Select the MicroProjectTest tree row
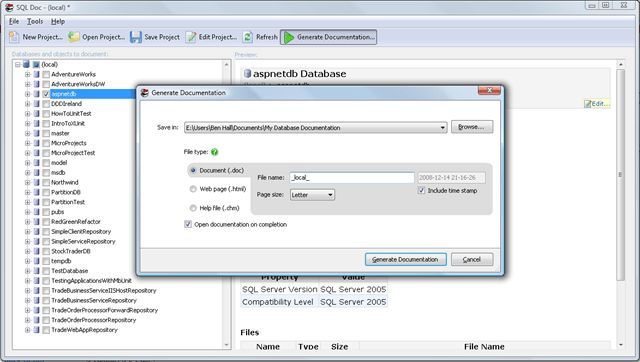 [73, 153]
